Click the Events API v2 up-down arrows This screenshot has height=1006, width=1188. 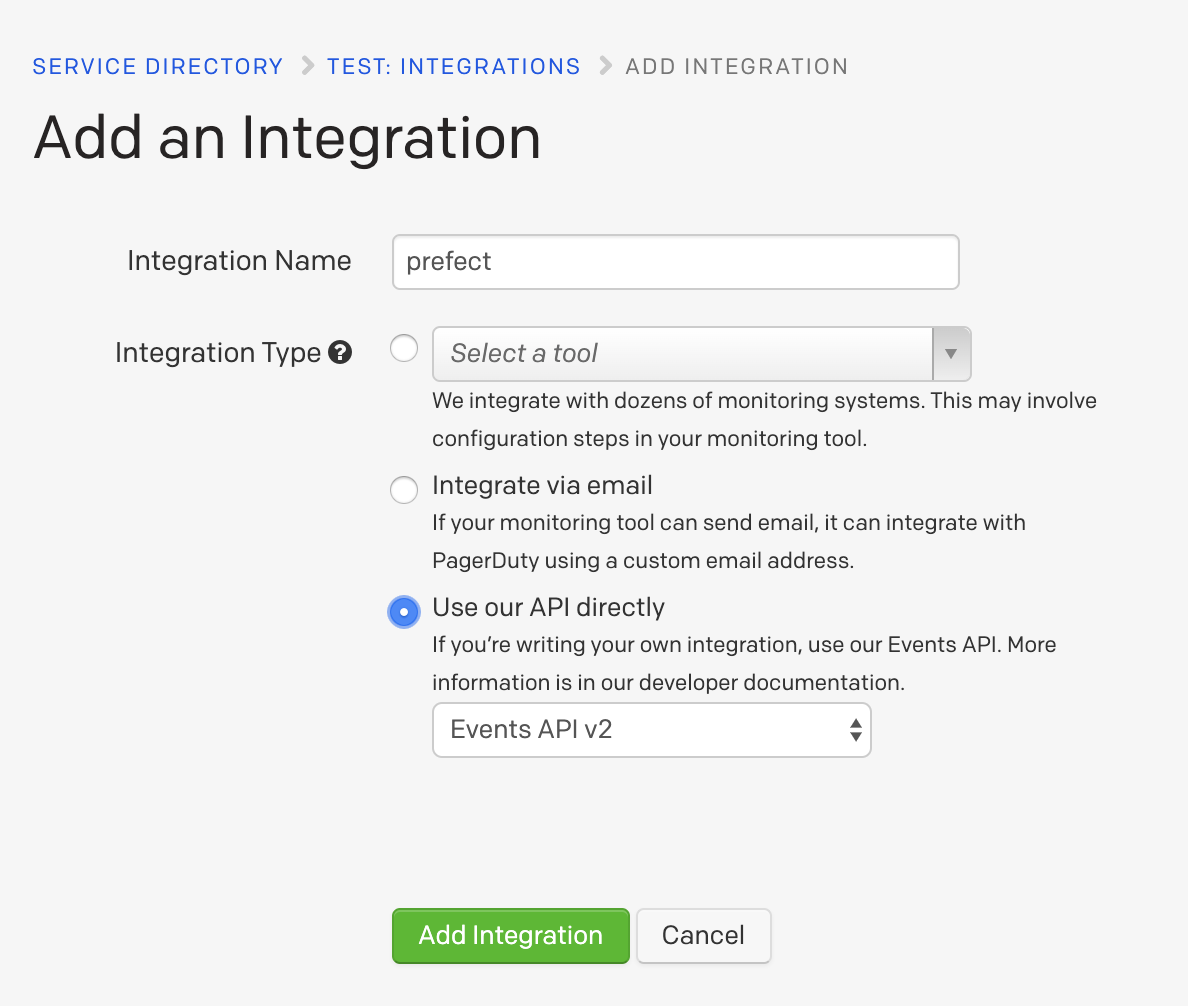click(x=855, y=730)
